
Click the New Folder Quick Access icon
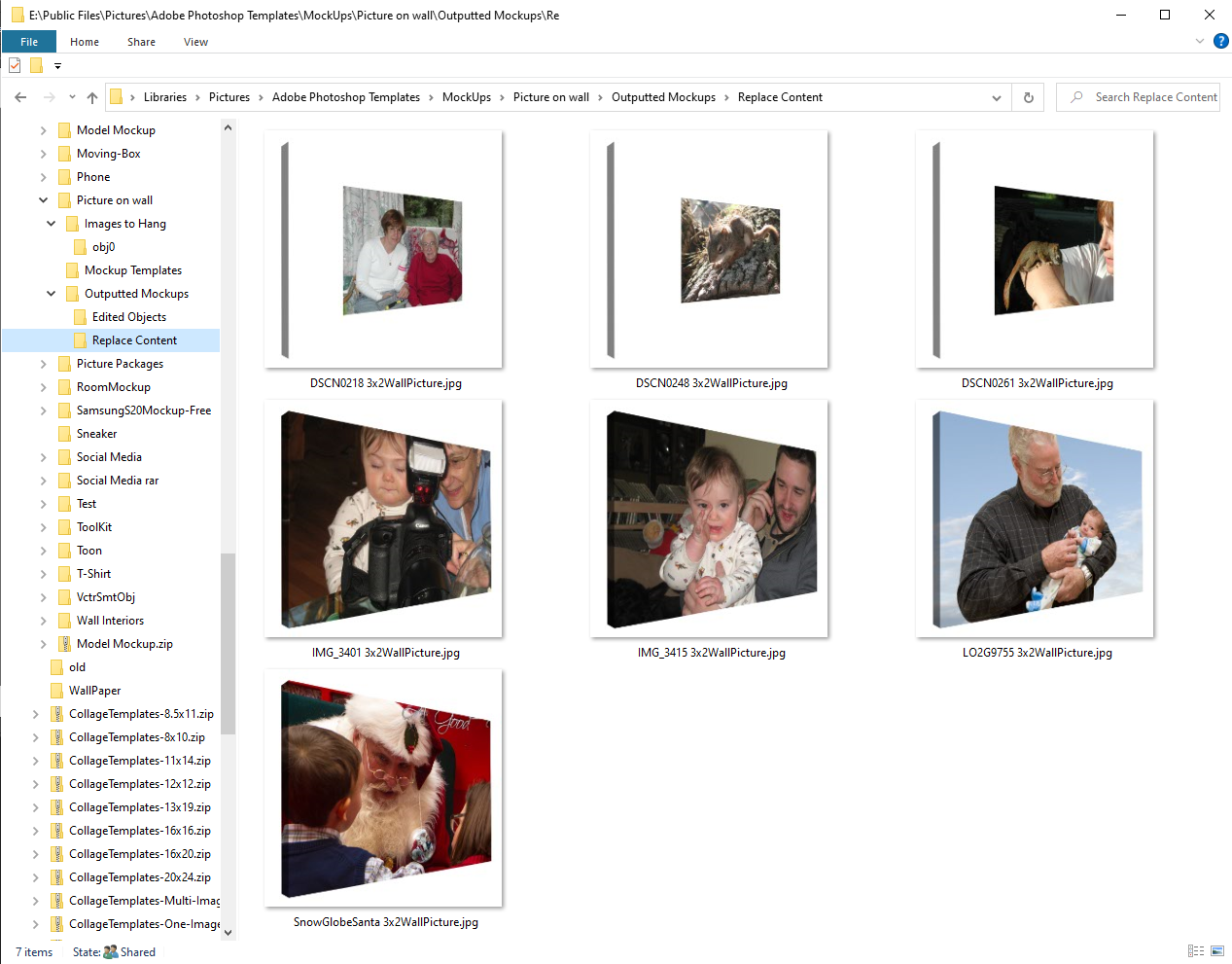[35, 65]
